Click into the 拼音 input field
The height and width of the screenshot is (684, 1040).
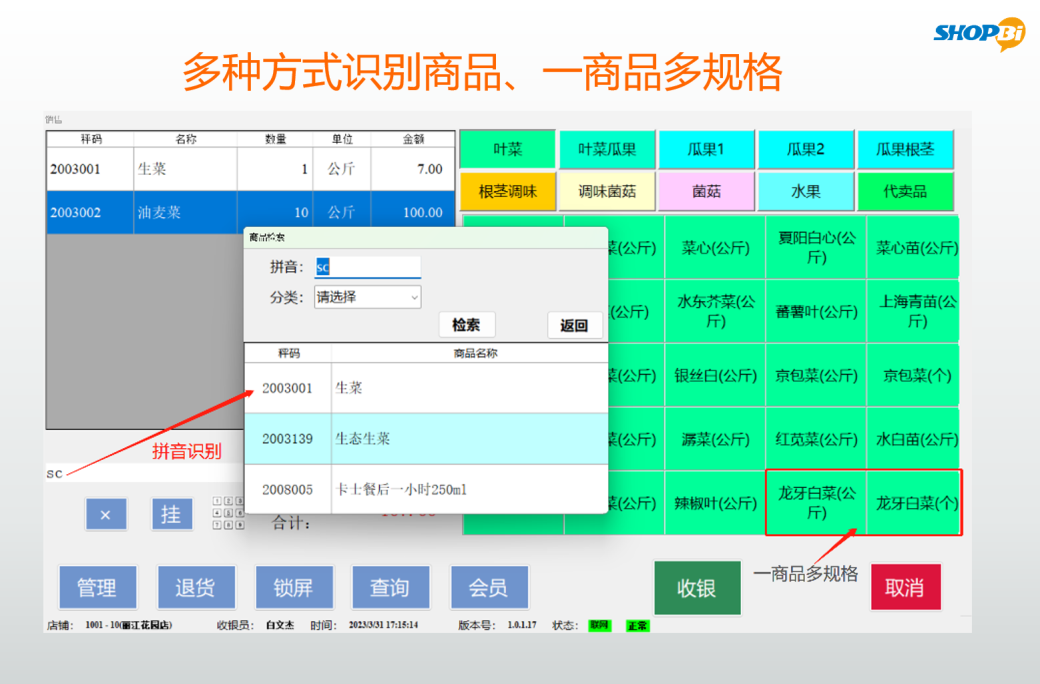[367, 267]
